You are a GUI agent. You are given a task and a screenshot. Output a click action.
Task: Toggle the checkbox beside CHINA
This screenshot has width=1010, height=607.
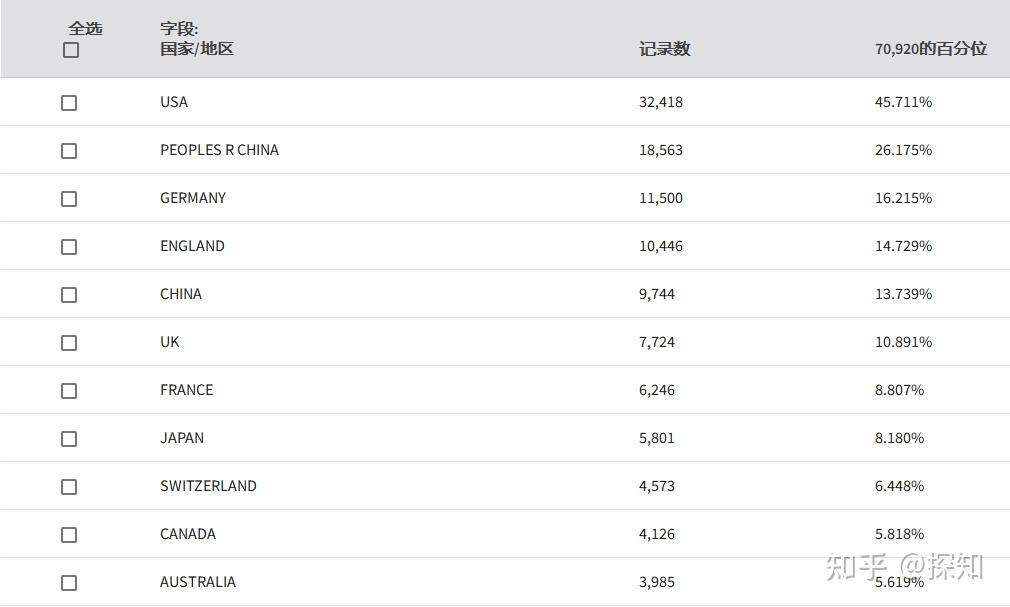69,295
